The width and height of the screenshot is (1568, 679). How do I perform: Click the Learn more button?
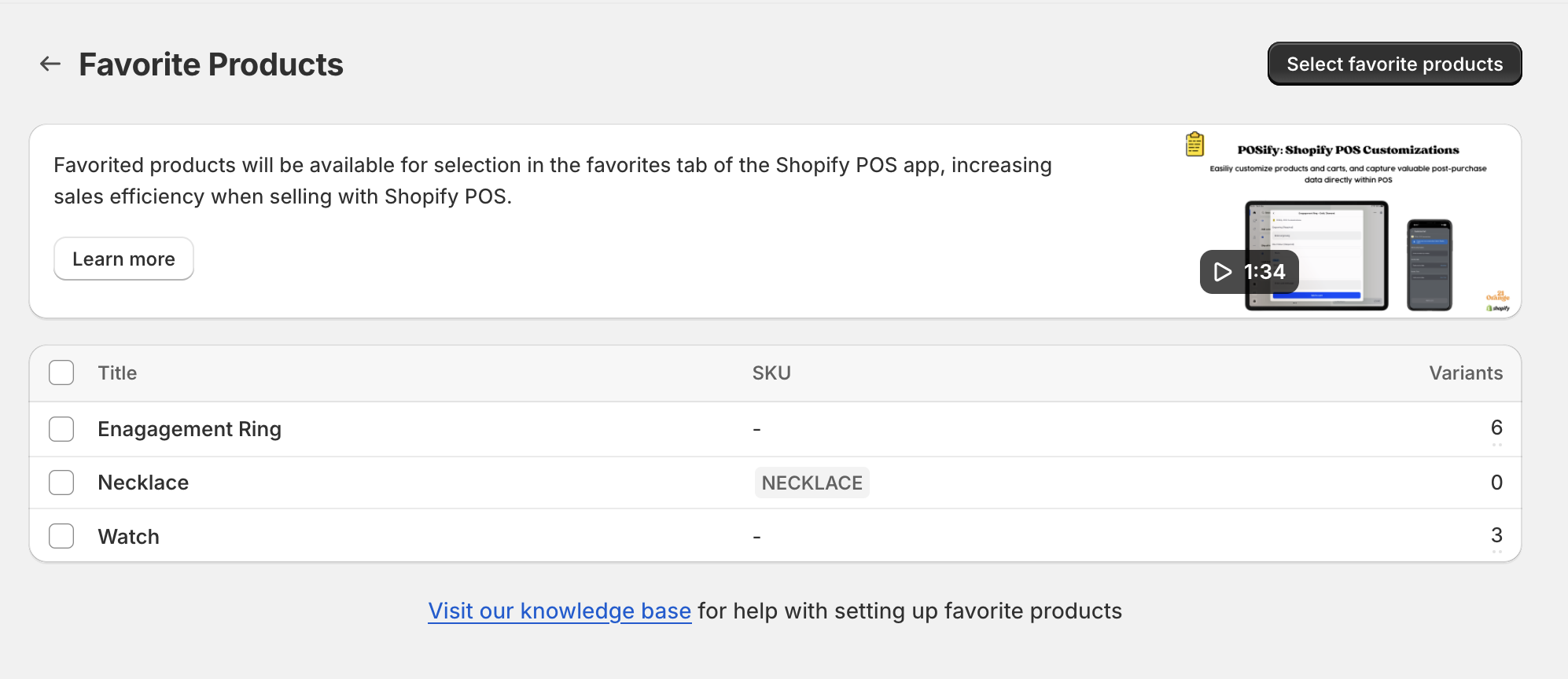(x=123, y=259)
